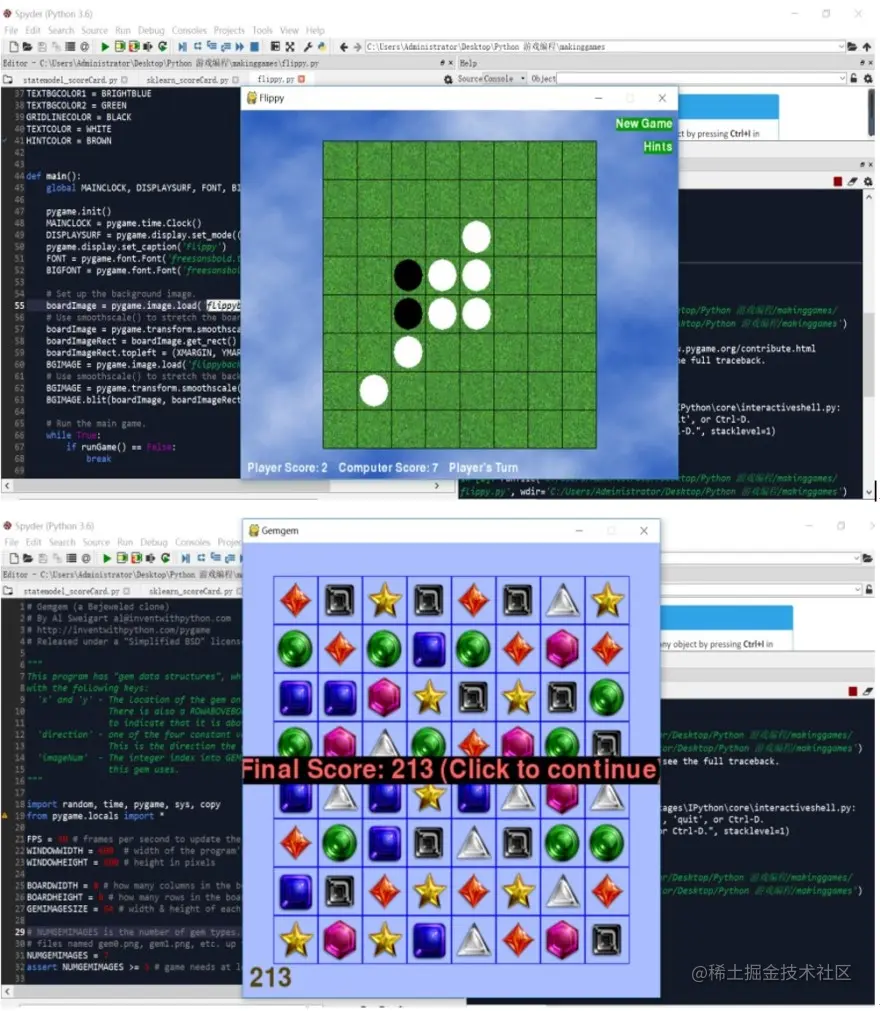Click "Computer Score: 7" text in Flippy
Image resolution: width=880 pixels, height=1011 pixels.
(388, 467)
